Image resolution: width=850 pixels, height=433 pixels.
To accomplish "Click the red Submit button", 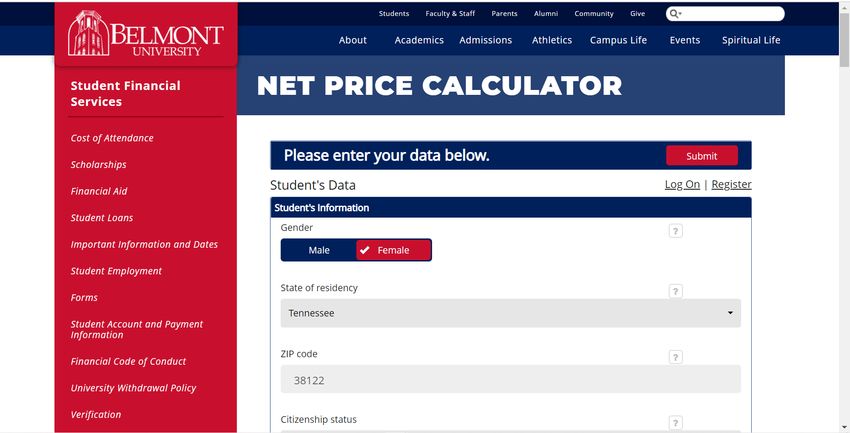I will tap(702, 156).
